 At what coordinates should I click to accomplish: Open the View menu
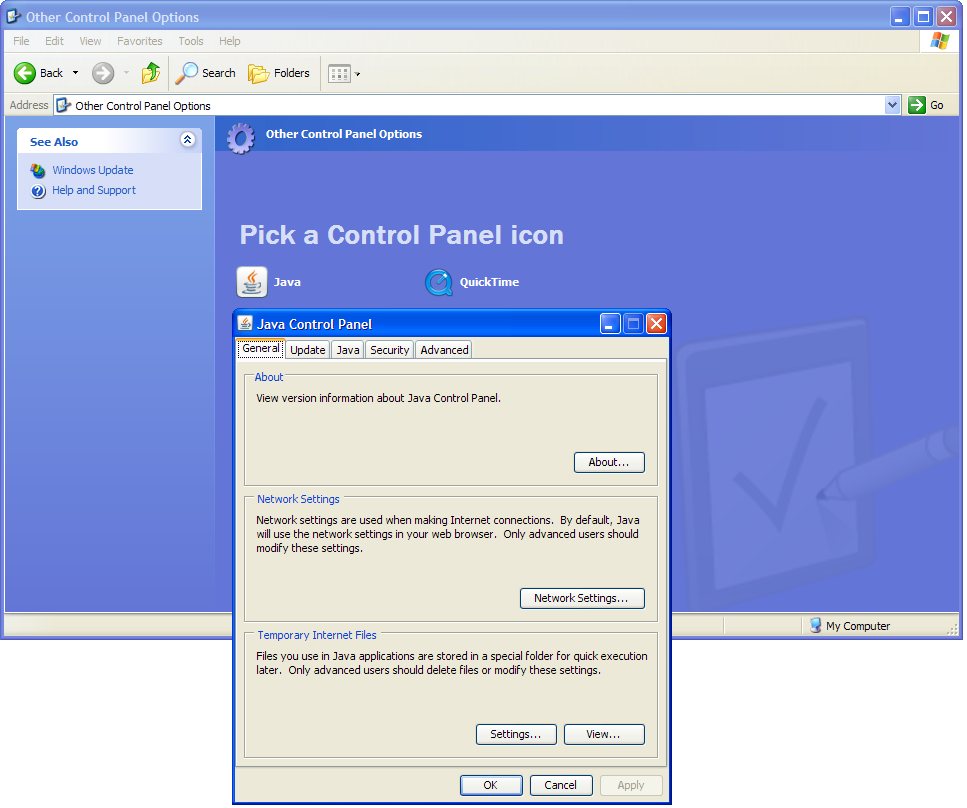click(x=90, y=41)
